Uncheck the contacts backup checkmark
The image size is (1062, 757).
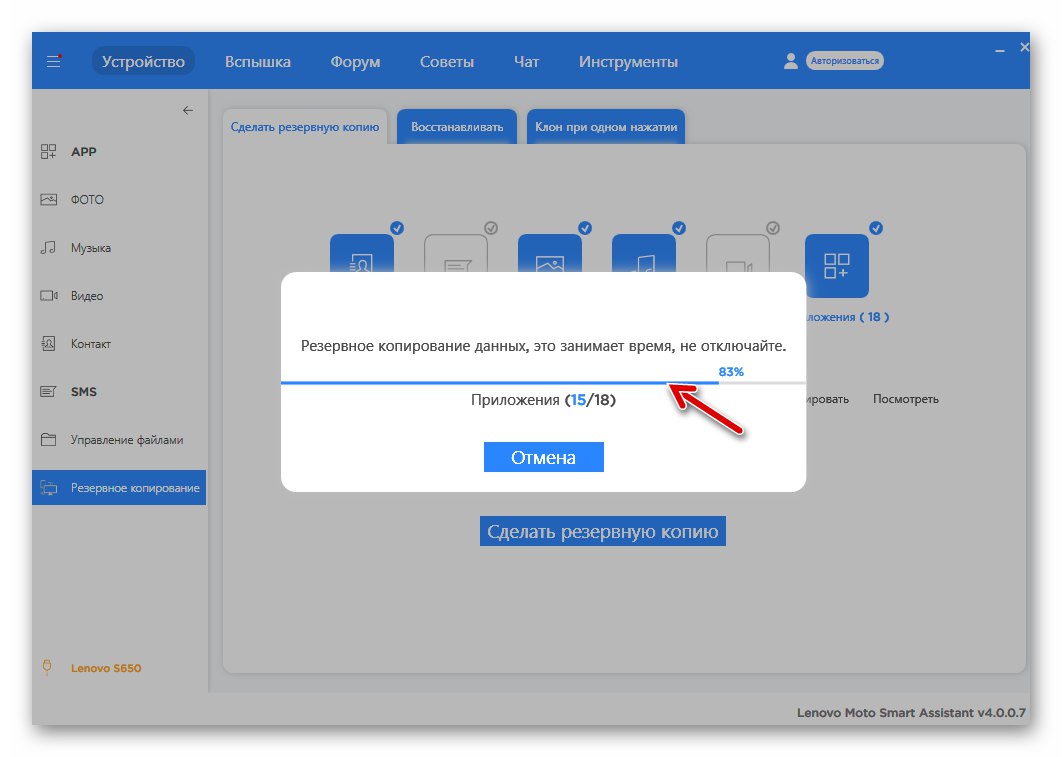tap(397, 228)
